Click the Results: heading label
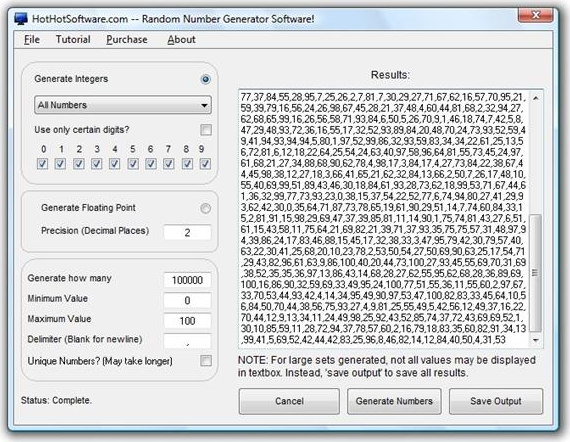This screenshot has height=442, width=570. point(390,75)
